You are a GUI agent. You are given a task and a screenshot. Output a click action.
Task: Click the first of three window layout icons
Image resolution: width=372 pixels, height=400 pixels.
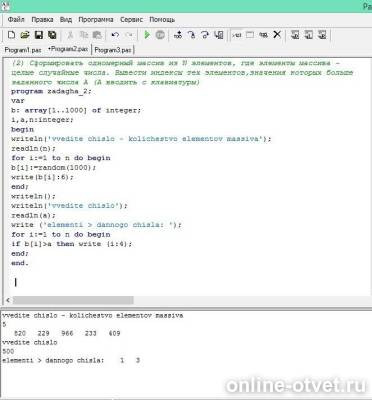pyautogui.click(x=295, y=35)
